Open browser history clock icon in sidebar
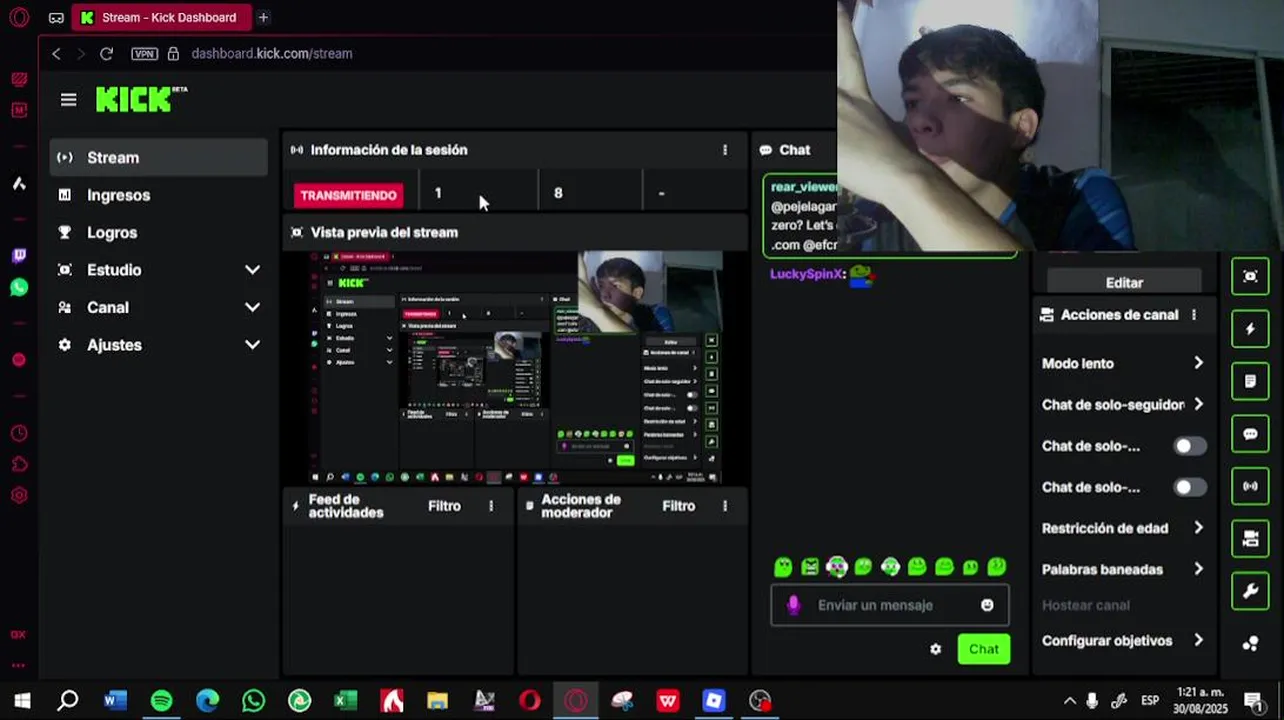This screenshot has width=1284, height=720. pyautogui.click(x=19, y=434)
